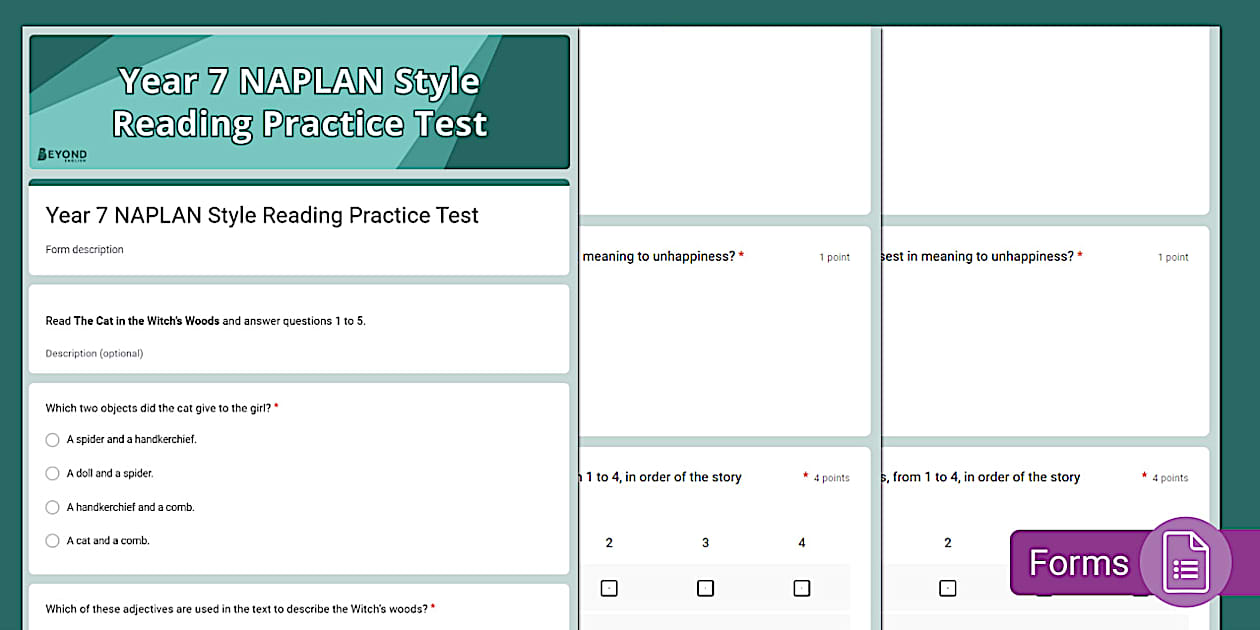Click the "4 points" label next to the grid question
The width and height of the screenshot is (1260, 630).
tap(833, 477)
